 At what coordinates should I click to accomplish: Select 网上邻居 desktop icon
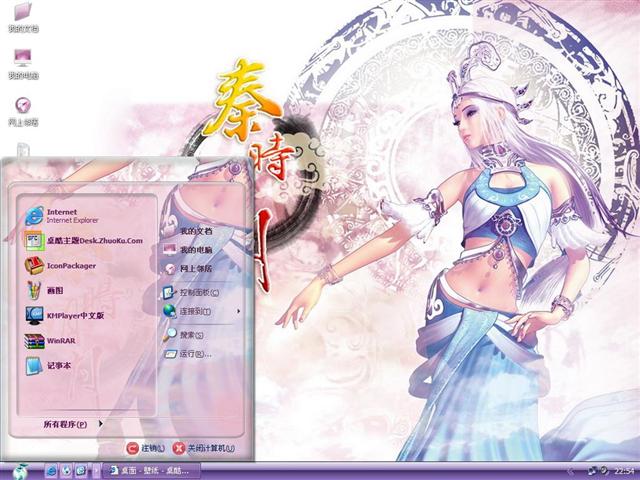[x=23, y=111]
